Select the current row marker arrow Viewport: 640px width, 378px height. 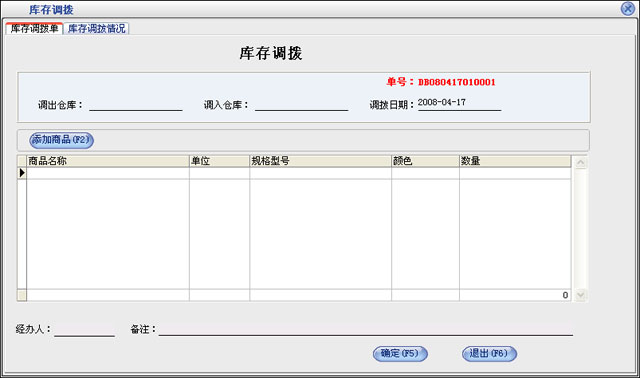point(22,173)
